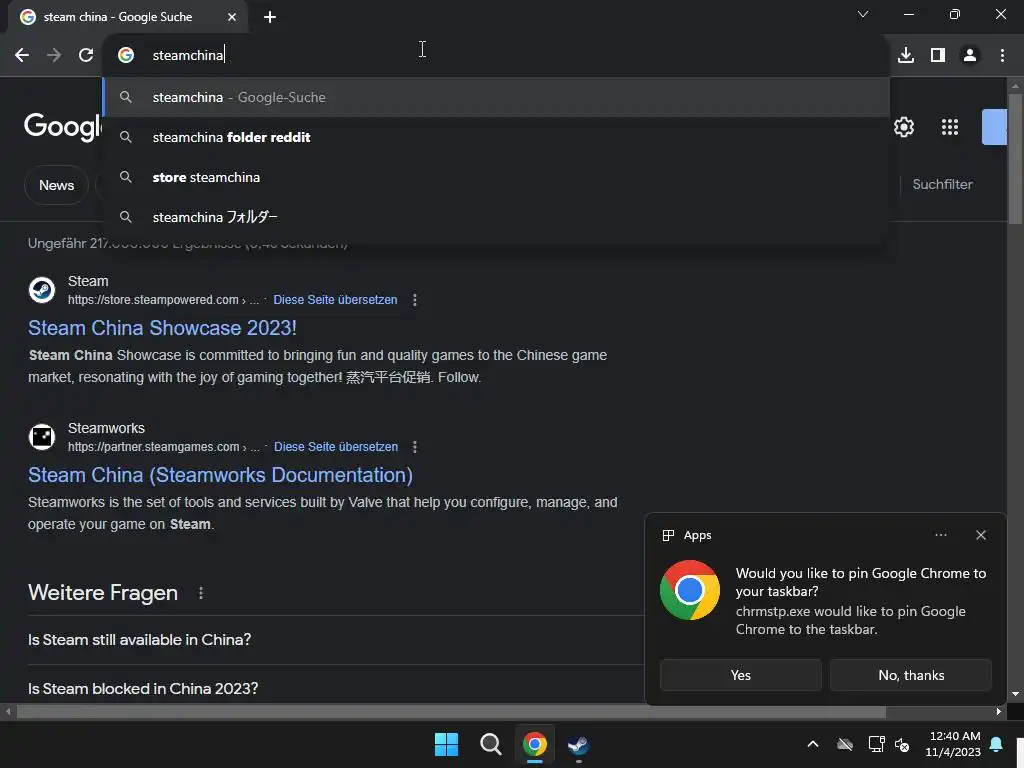Open the clock showing 12:40 AM

pyautogui.click(x=953, y=744)
